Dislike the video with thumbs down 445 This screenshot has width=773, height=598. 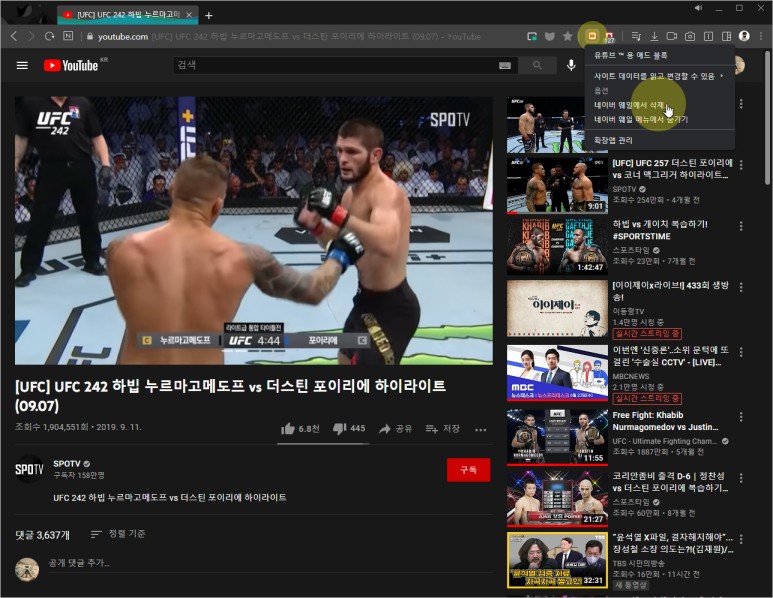click(349, 428)
